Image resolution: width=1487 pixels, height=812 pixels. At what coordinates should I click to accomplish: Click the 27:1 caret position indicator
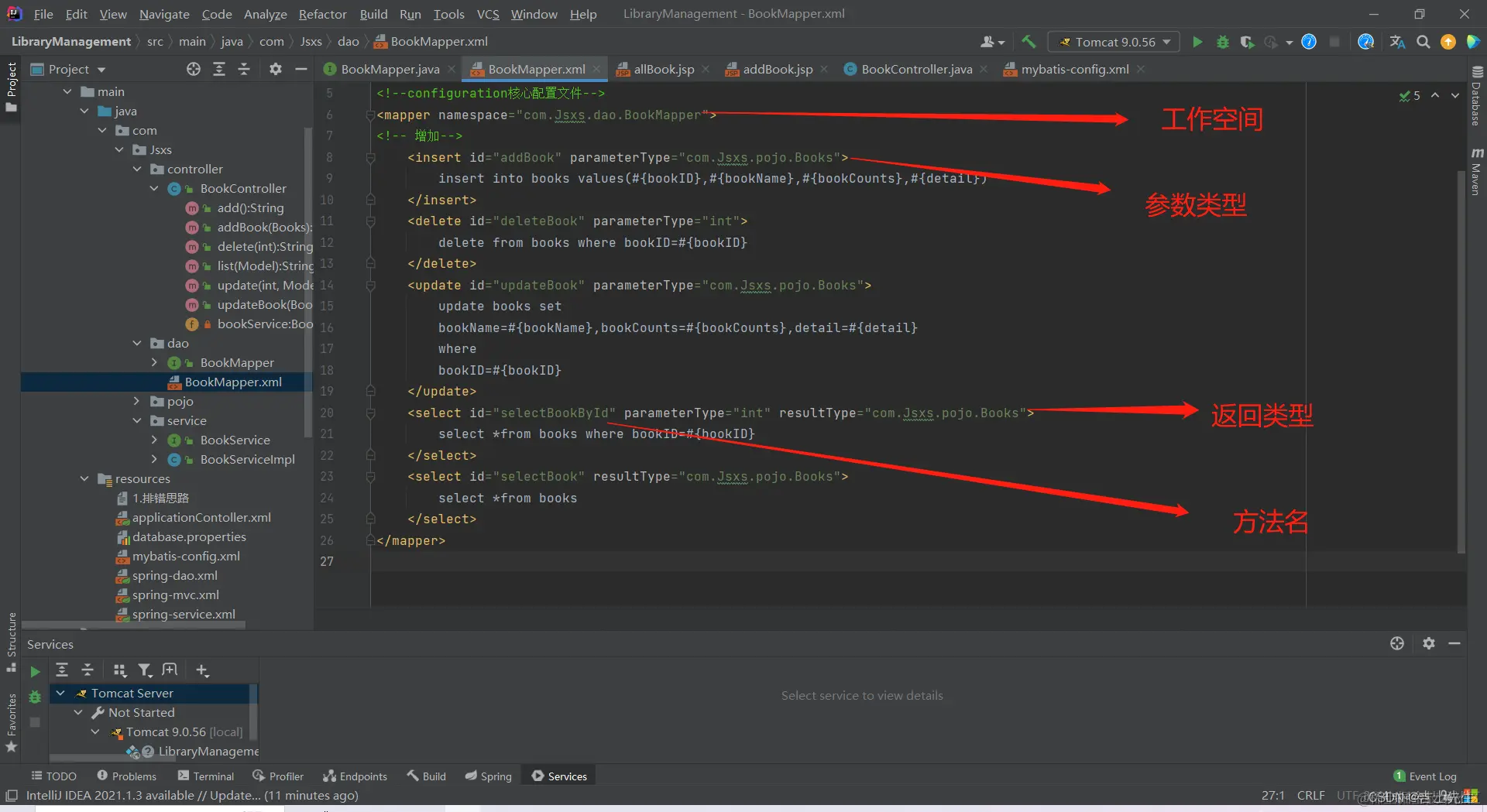1272,795
